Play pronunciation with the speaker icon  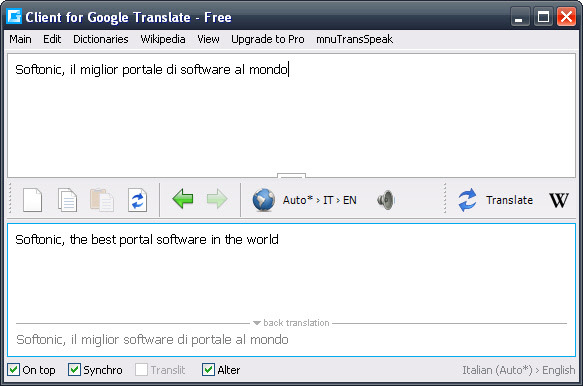pos(386,200)
